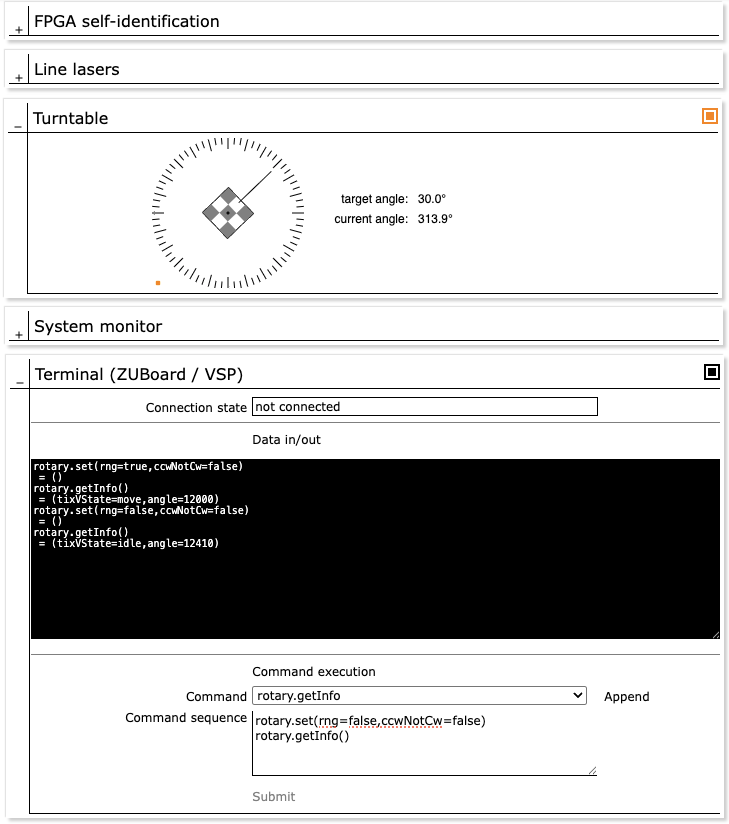Click the black square icon in Terminal header
The image size is (729, 824).
(711, 372)
